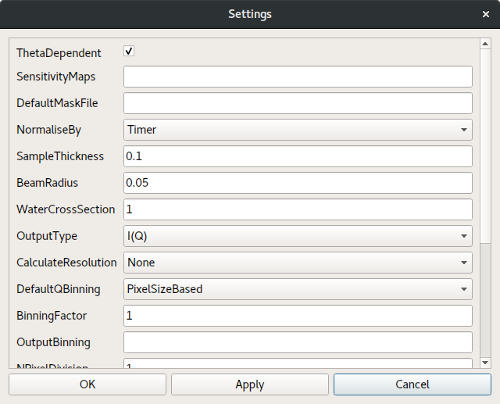This screenshot has height=404, width=500.
Task: Open the DefaultQBinning PixelSizeBased dropdown
Action: tap(298, 289)
